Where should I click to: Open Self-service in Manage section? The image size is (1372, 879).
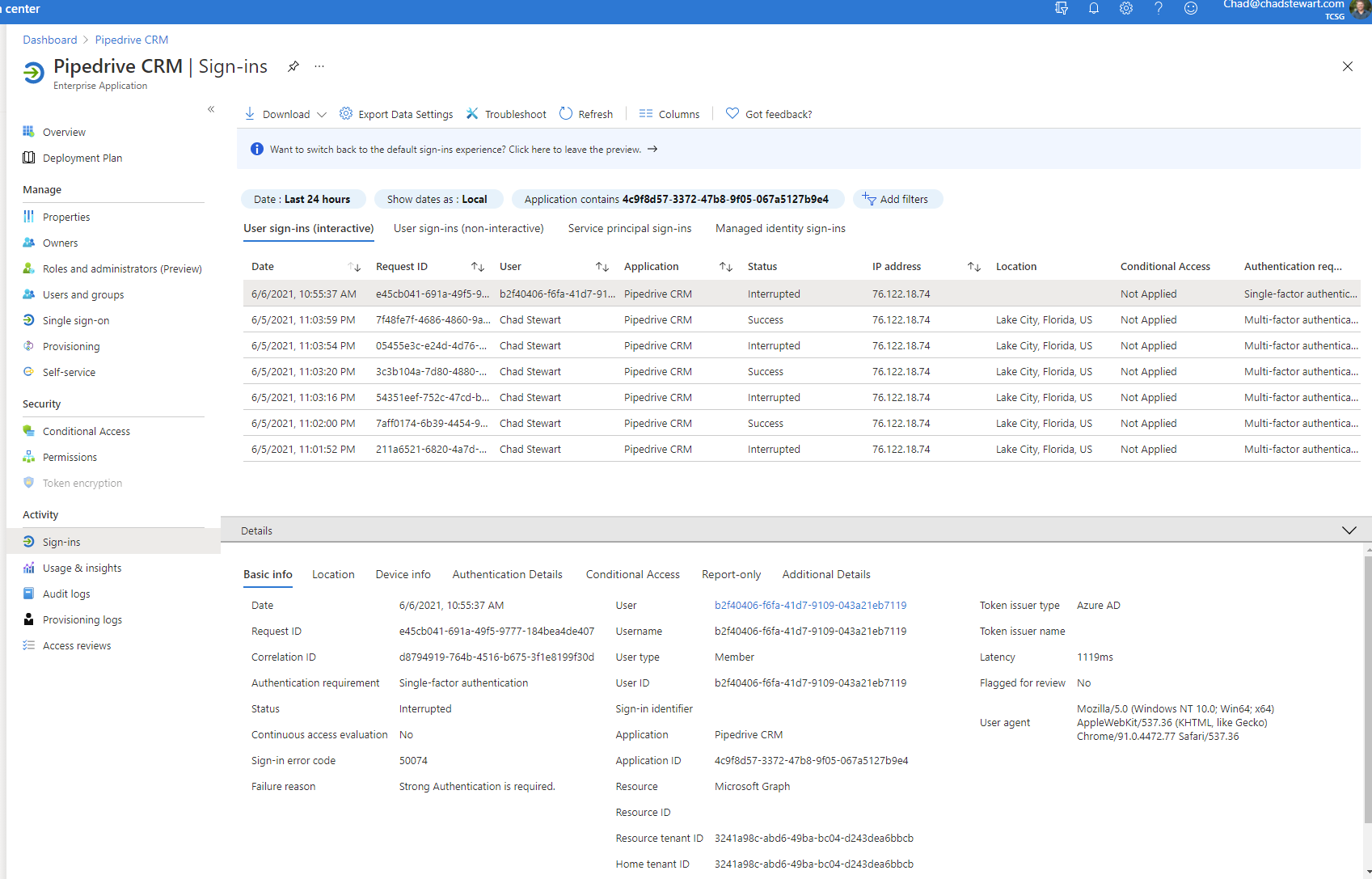[x=69, y=373]
